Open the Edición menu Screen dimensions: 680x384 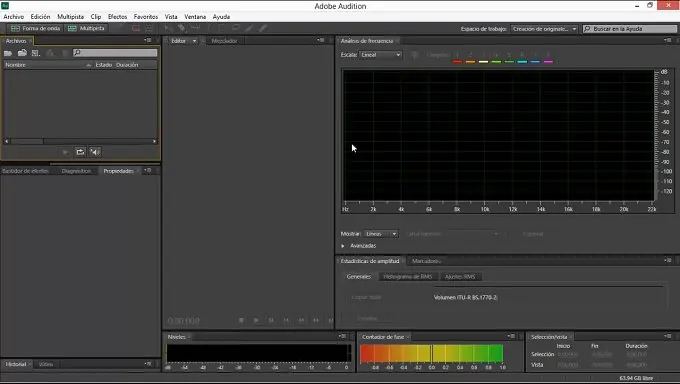click(40, 16)
